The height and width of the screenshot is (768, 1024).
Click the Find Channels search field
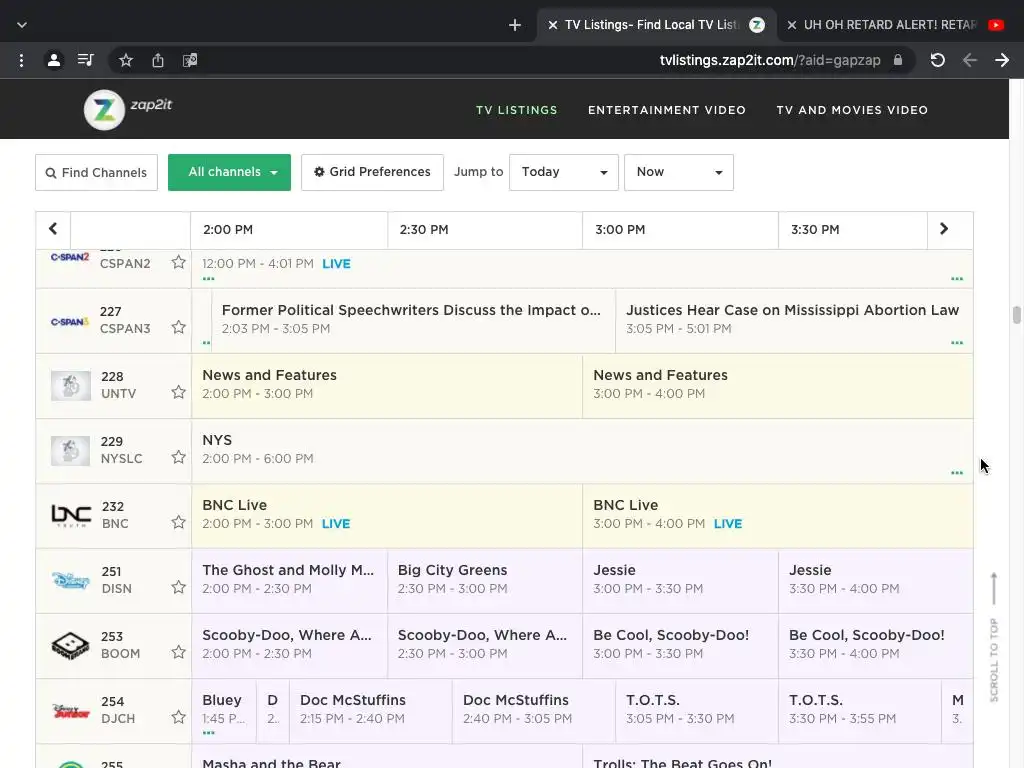click(97, 172)
